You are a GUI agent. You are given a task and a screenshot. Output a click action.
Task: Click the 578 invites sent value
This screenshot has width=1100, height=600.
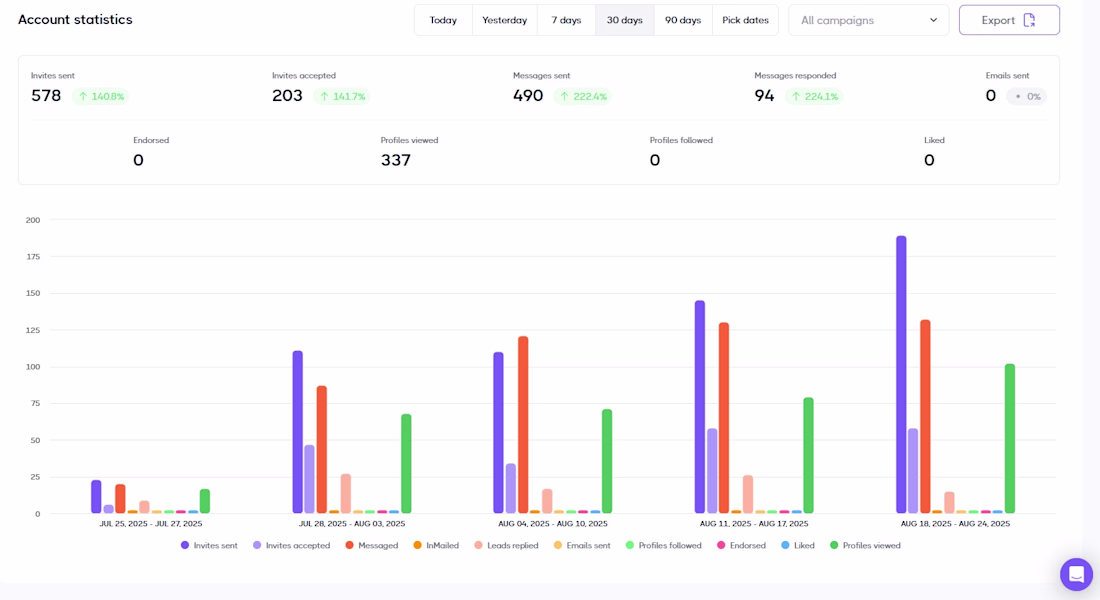[46, 96]
